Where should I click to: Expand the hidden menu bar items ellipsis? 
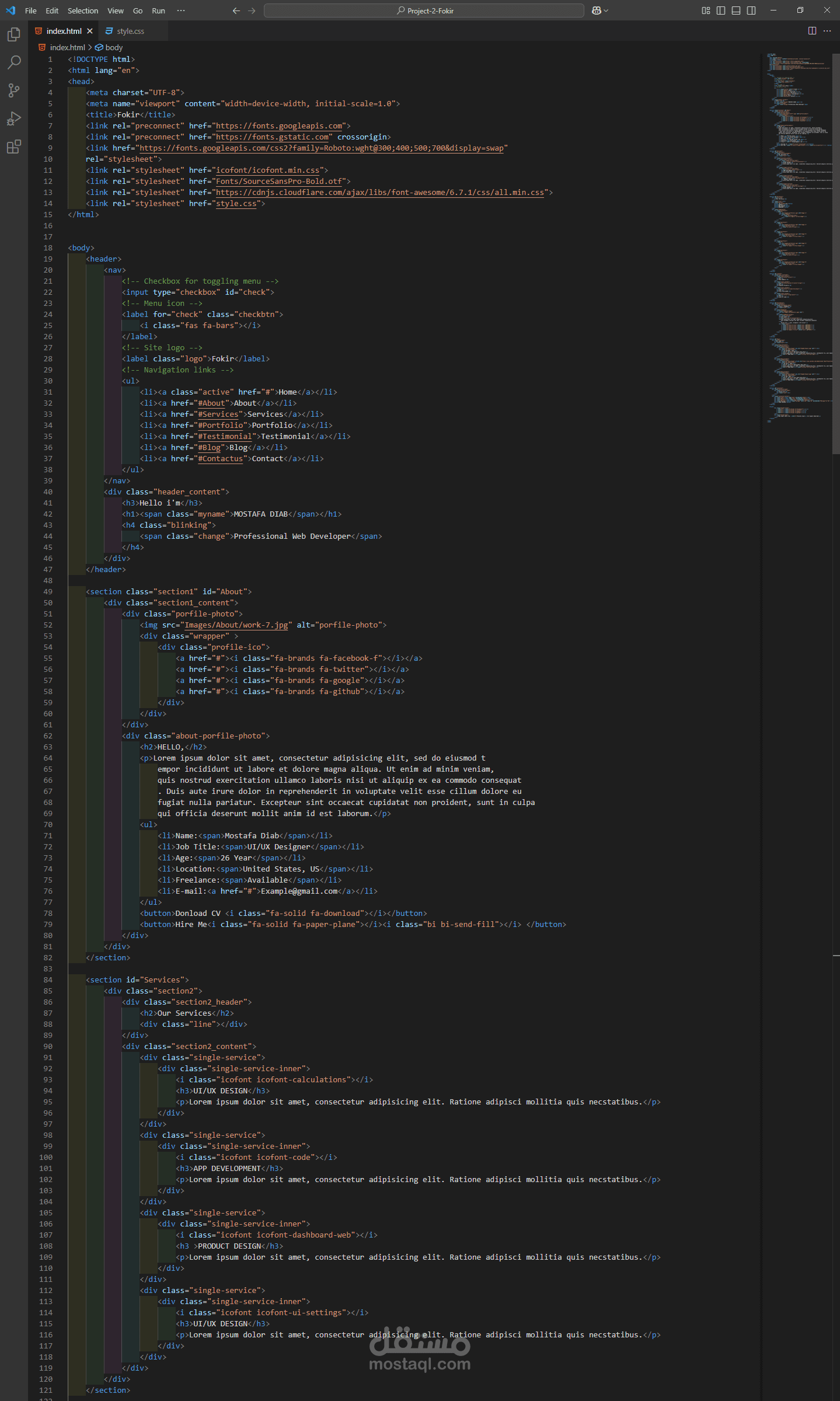(x=181, y=11)
